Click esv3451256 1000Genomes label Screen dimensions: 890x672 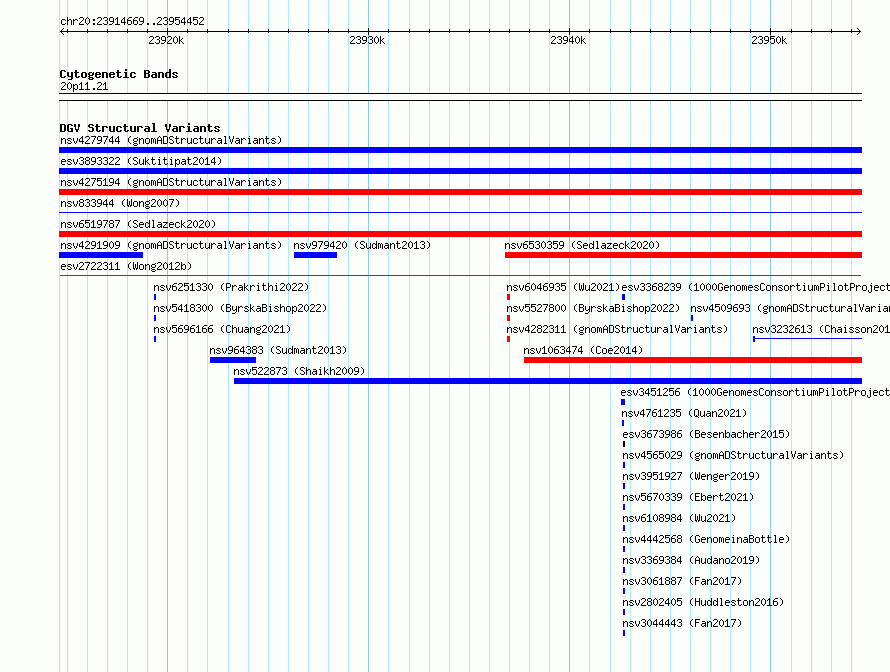pyautogui.click(x=755, y=392)
